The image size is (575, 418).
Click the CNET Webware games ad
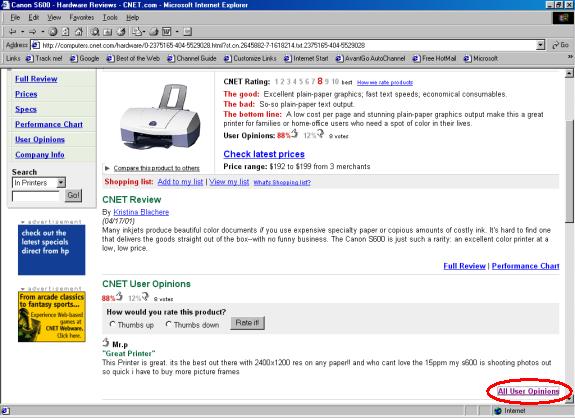click(52, 316)
